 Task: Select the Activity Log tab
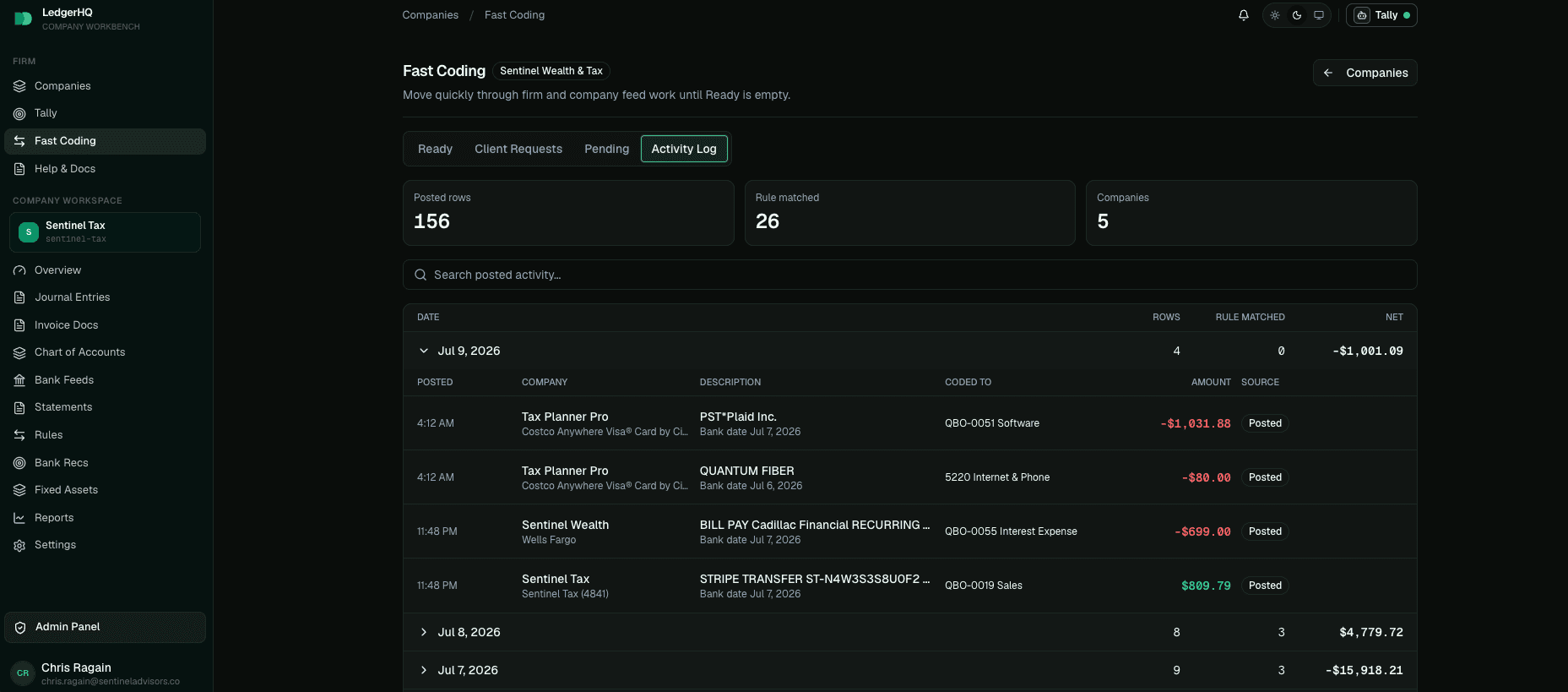[684, 149]
